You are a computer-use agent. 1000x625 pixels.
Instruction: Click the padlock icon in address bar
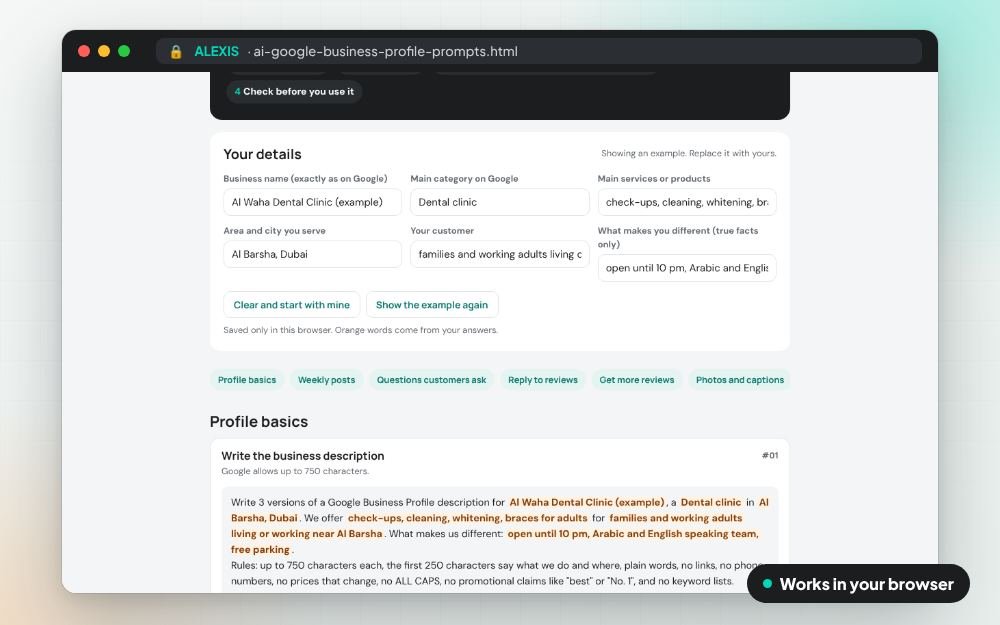pyautogui.click(x=176, y=52)
